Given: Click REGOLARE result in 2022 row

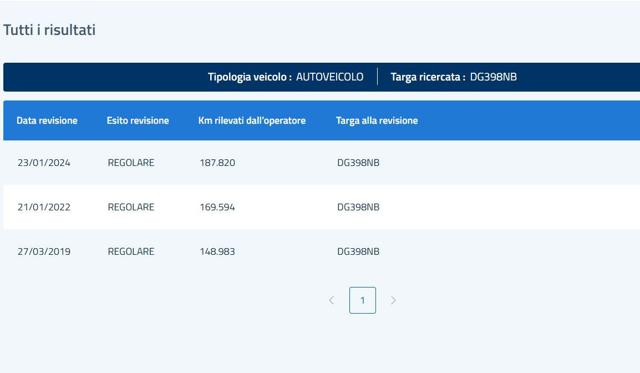Looking at the screenshot, I should pos(131,207).
